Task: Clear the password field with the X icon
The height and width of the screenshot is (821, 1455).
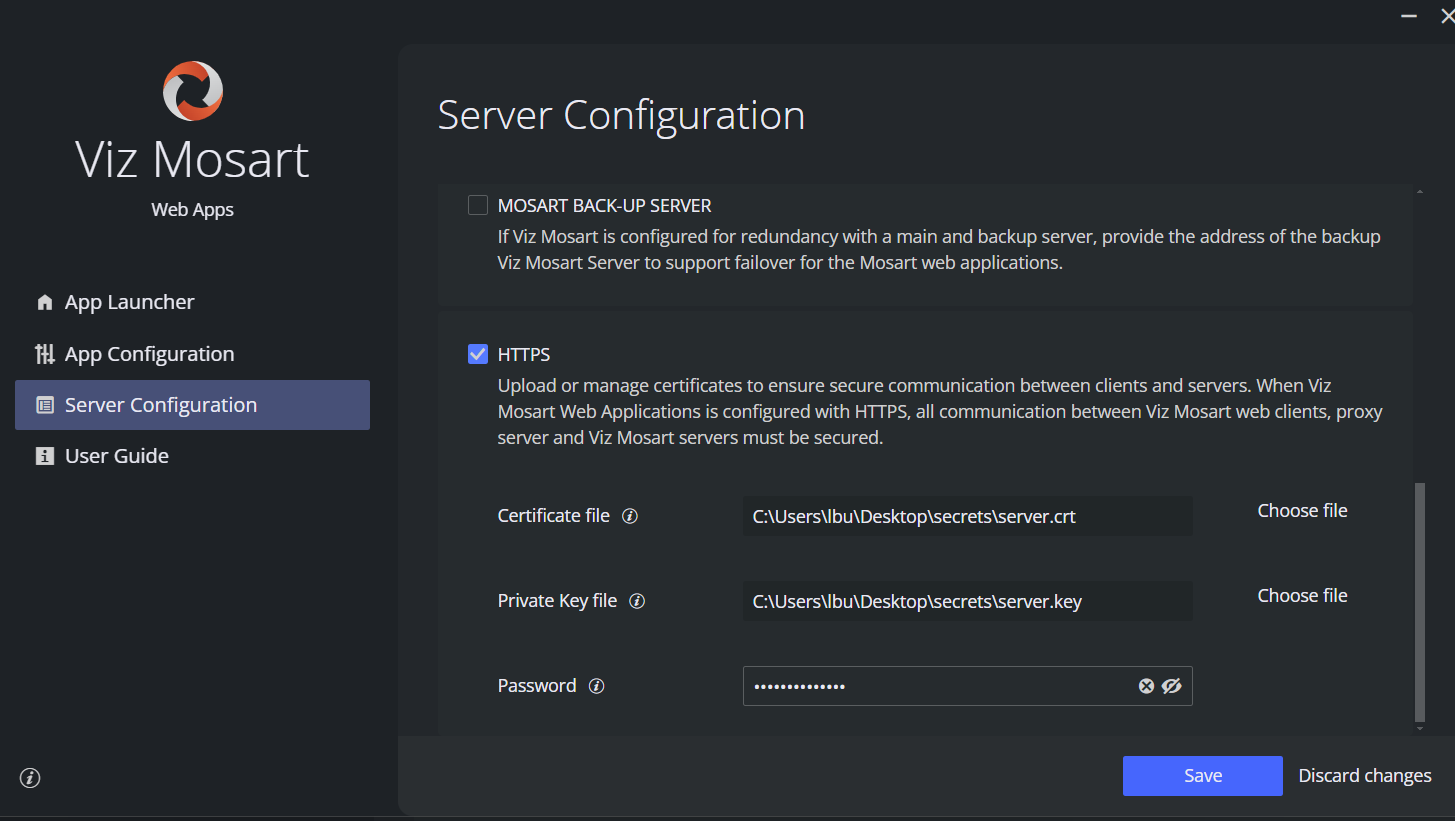Action: [x=1146, y=686]
